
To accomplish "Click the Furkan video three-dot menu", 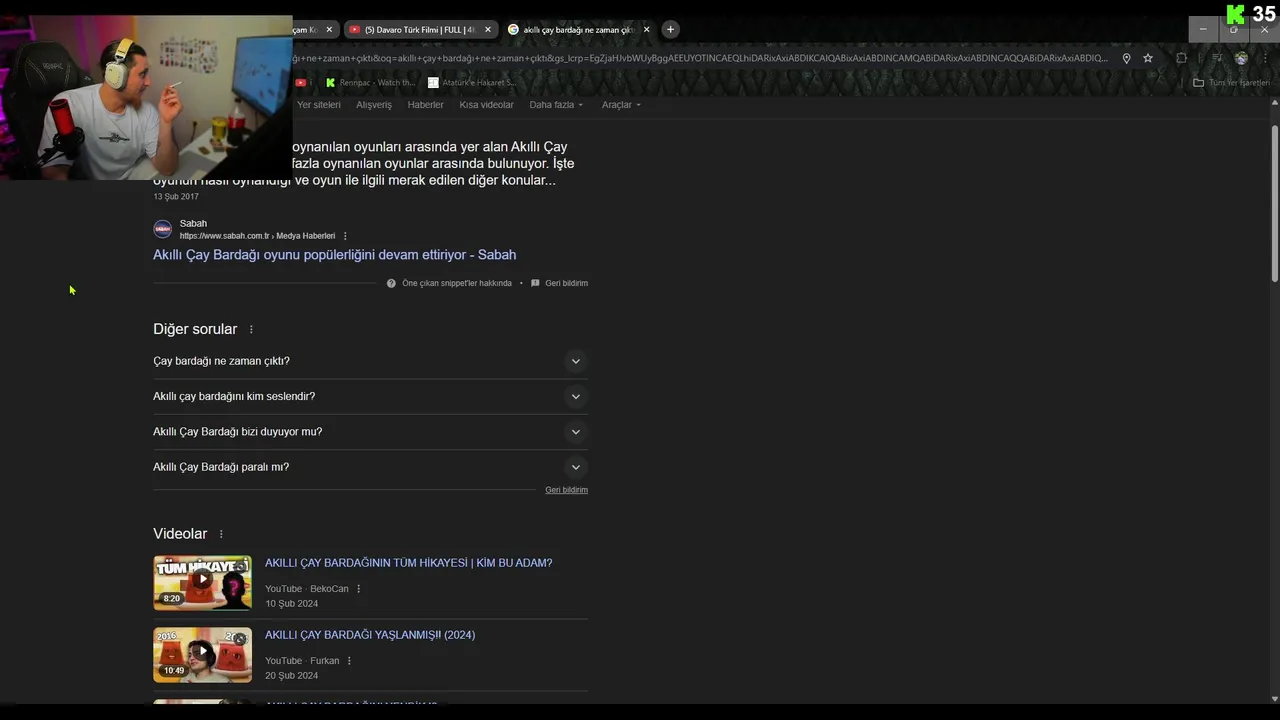I will point(349,661).
